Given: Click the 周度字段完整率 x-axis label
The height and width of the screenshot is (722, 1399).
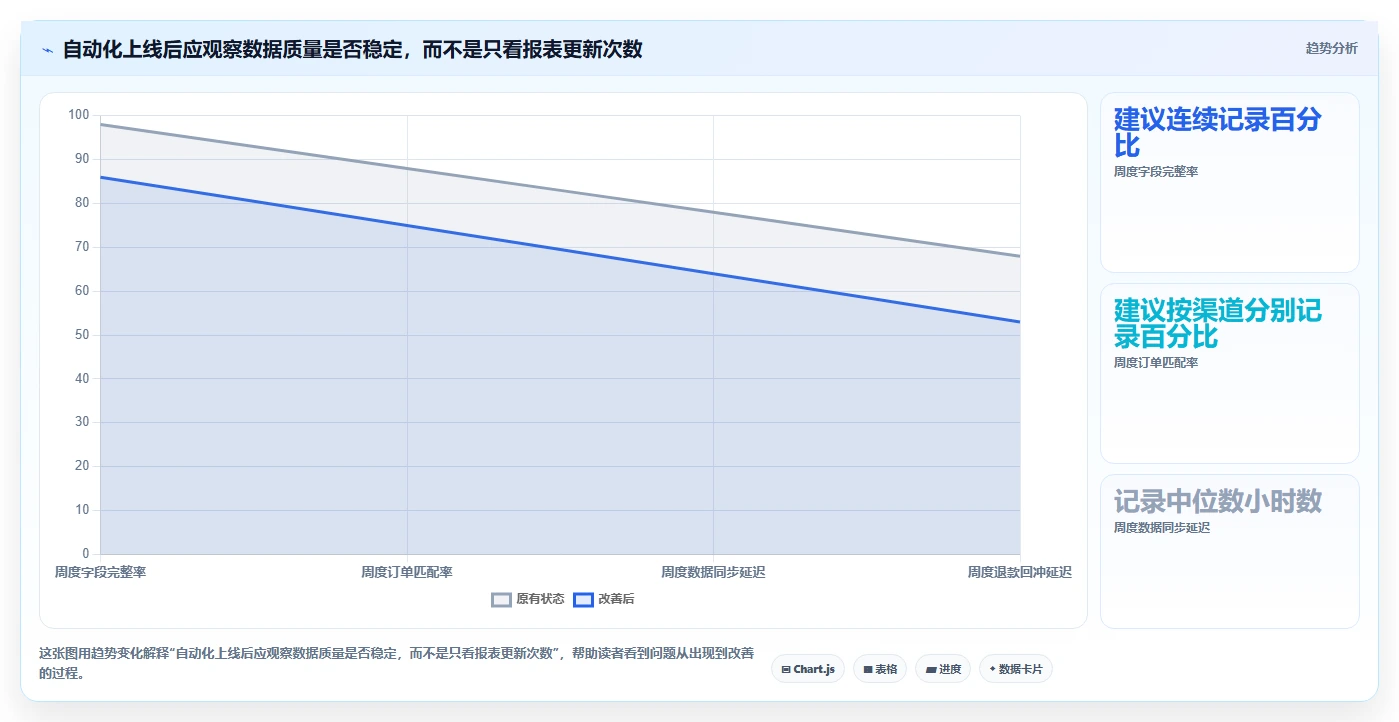Looking at the screenshot, I should tap(101, 572).
